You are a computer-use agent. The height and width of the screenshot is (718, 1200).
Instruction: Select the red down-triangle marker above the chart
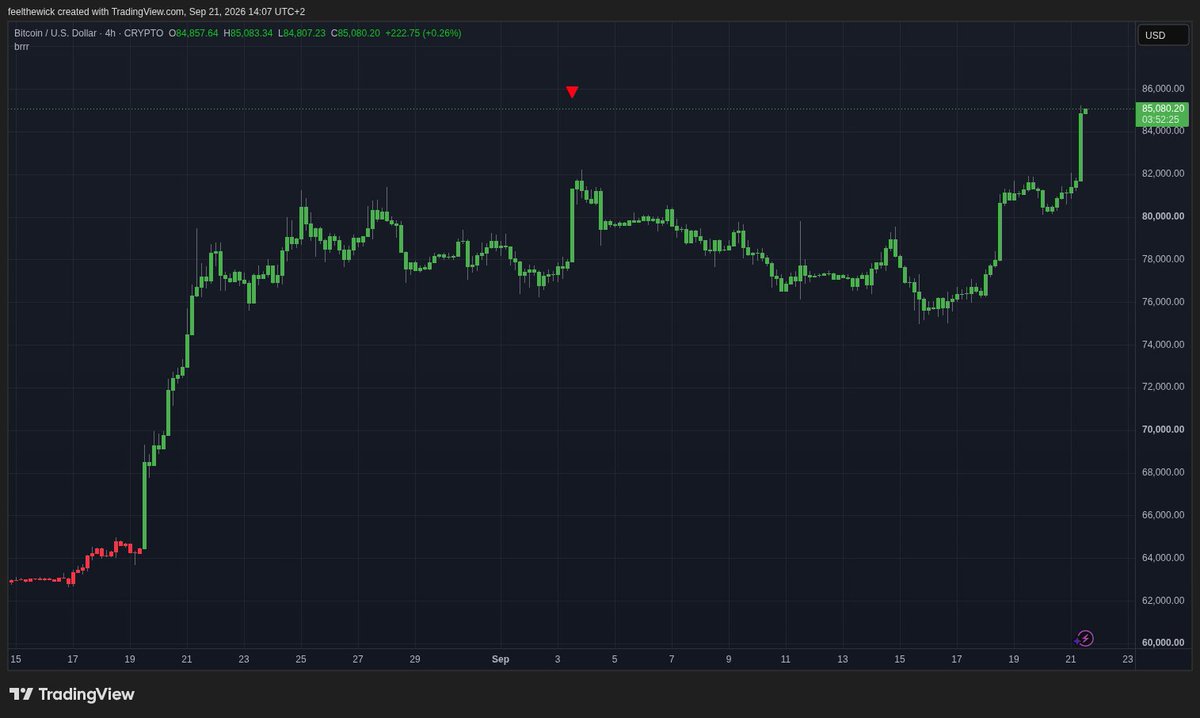[x=572, y=92]
